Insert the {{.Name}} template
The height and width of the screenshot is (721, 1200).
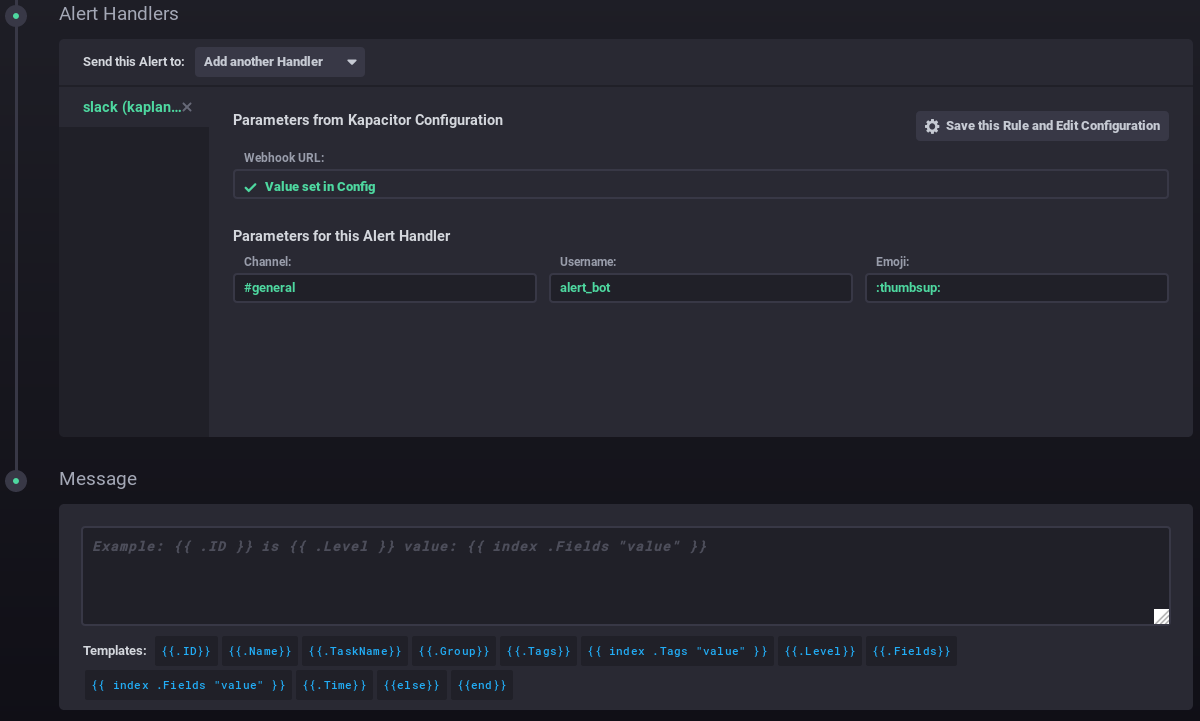[260, 651]
